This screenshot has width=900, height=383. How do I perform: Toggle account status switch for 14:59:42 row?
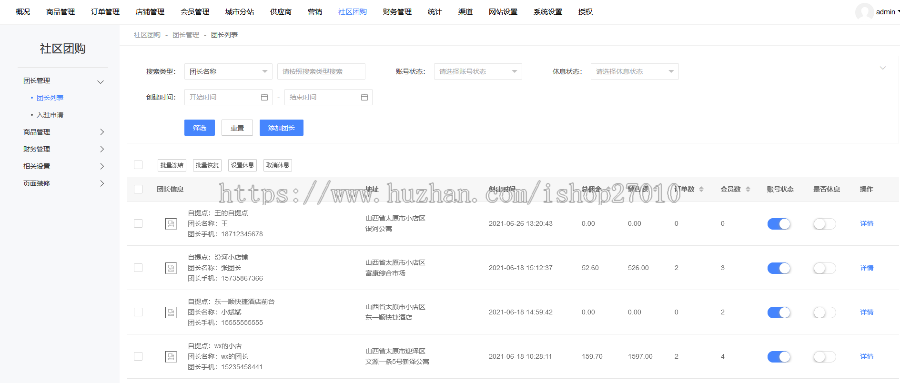coord(779,312)
